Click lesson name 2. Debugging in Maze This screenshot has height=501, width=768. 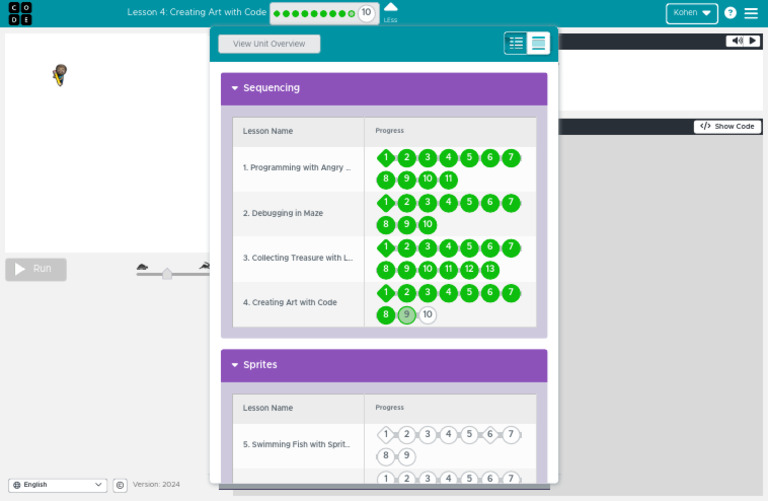[x=283, y=214]
